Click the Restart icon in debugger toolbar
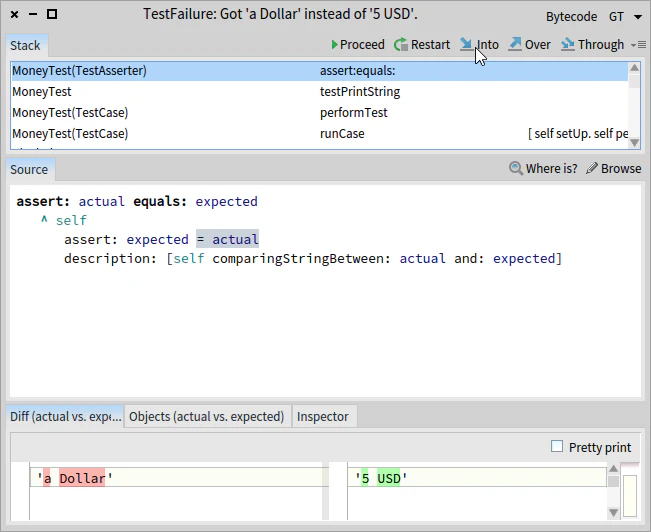 point(401,44)
